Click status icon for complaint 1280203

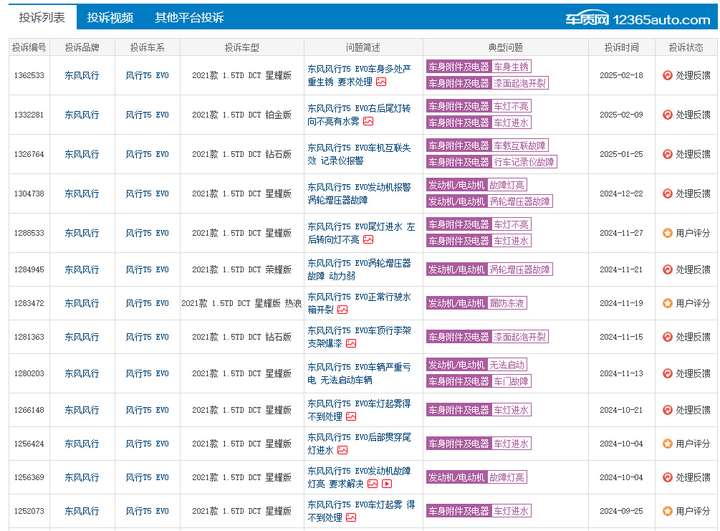(668, 373)
